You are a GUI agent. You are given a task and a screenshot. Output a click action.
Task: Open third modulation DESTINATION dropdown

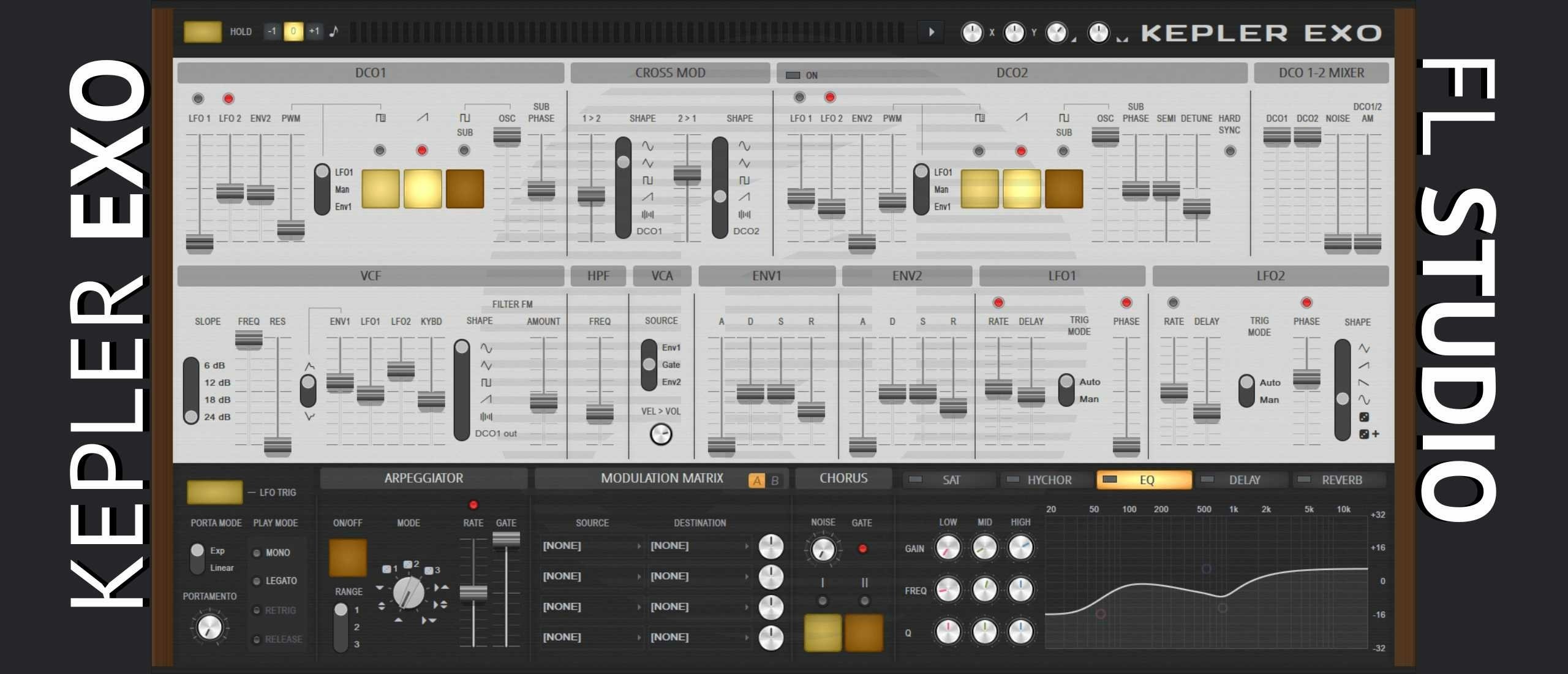[x=699, y=607]
